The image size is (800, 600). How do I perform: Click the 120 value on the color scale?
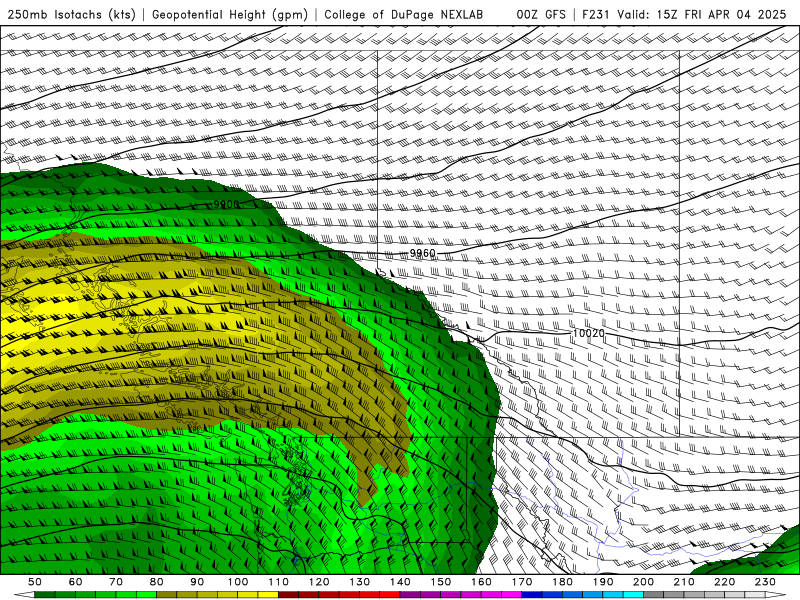point(319,582)
